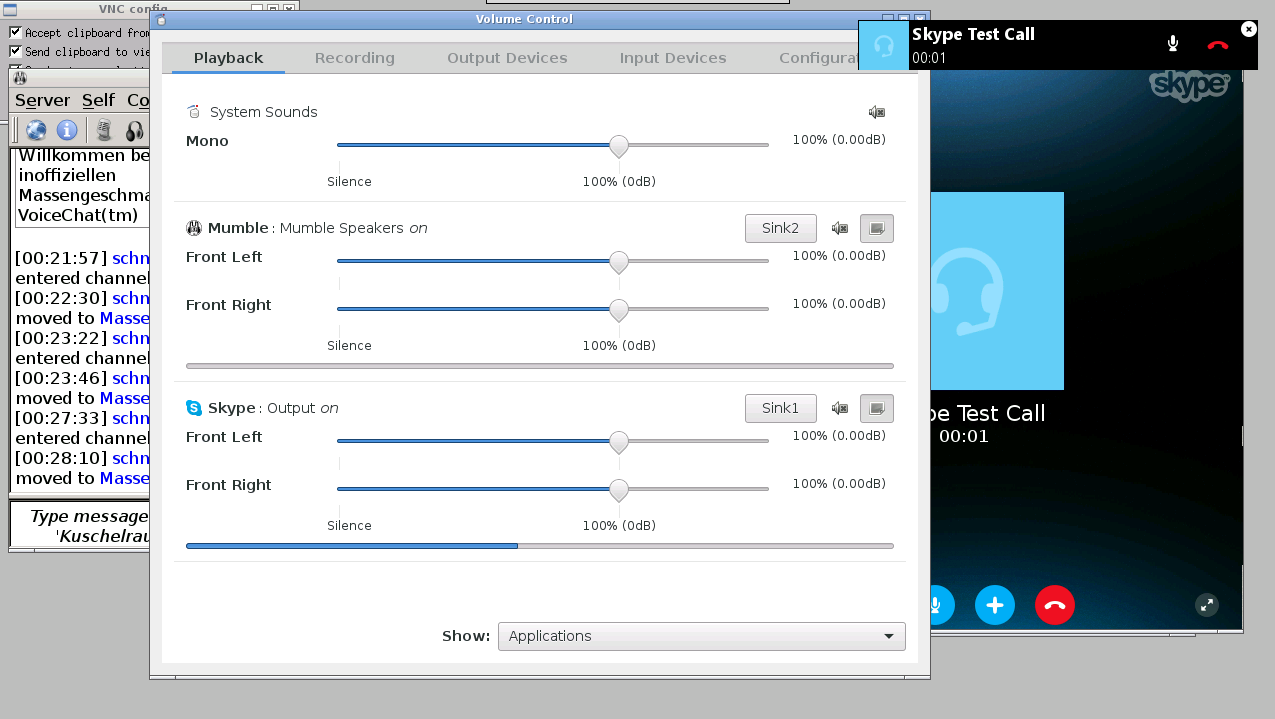The image size is (1275, 719).
Task: Open the Show Applications dropdown
Action: click(x=701, y=636)
